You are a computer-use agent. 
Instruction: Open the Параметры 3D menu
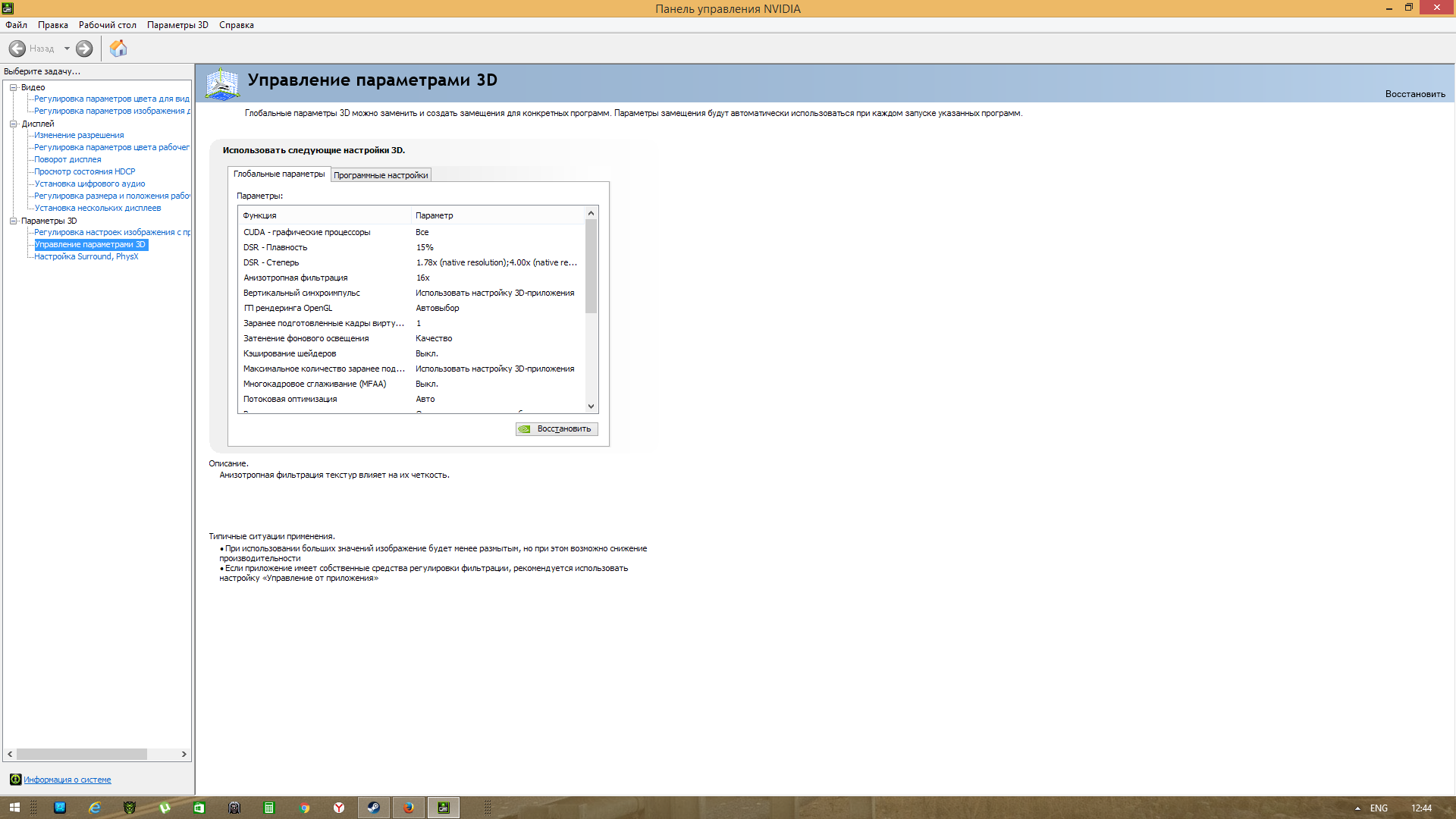[177, 25]
